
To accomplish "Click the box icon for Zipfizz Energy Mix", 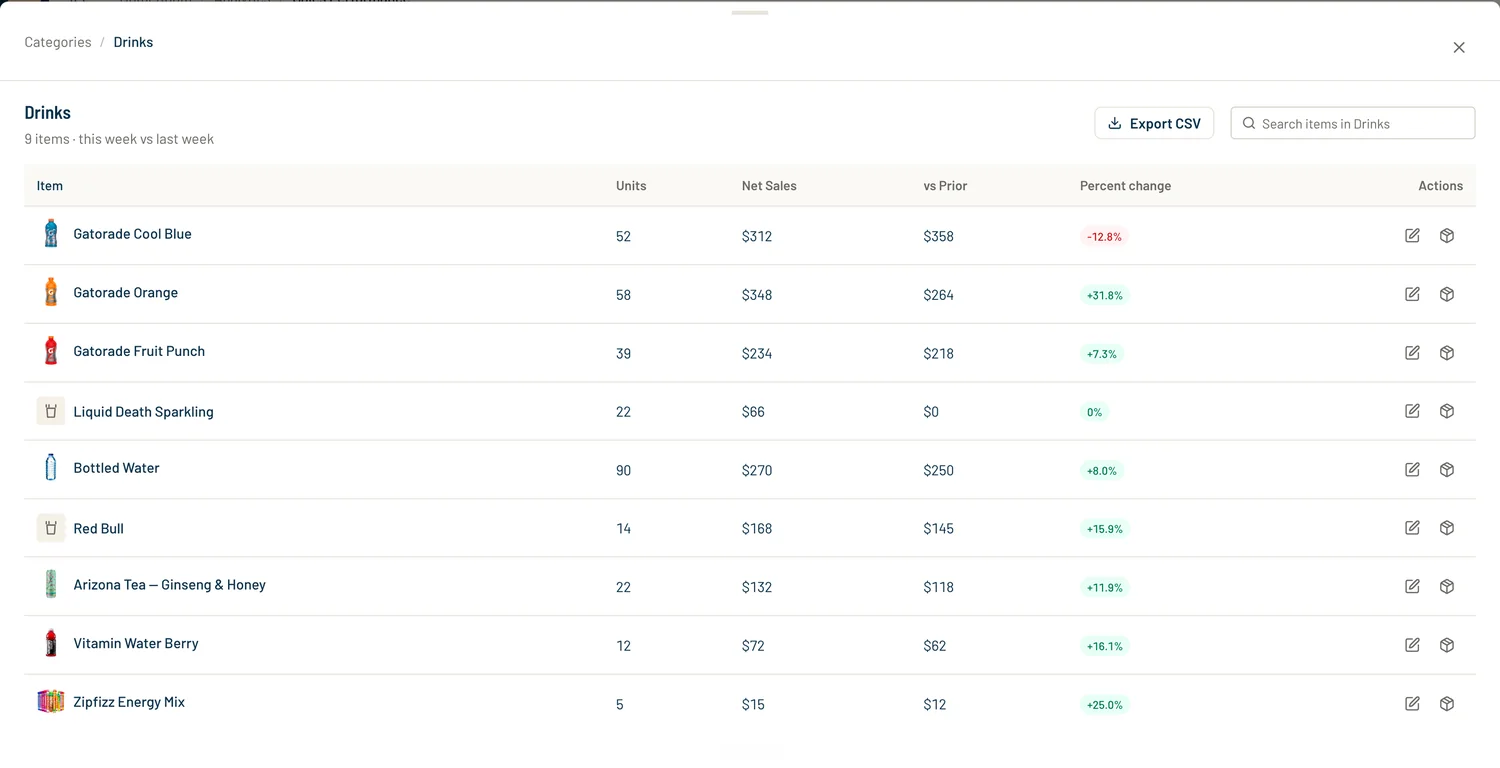I will click(1447, 704).
